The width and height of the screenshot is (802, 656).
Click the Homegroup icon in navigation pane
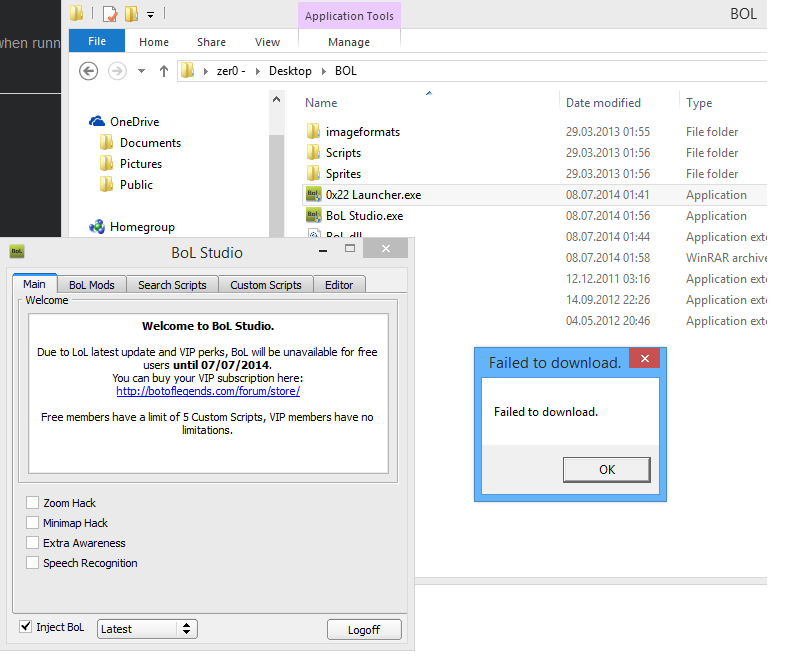pyautogui.click(x=97, y=227)
